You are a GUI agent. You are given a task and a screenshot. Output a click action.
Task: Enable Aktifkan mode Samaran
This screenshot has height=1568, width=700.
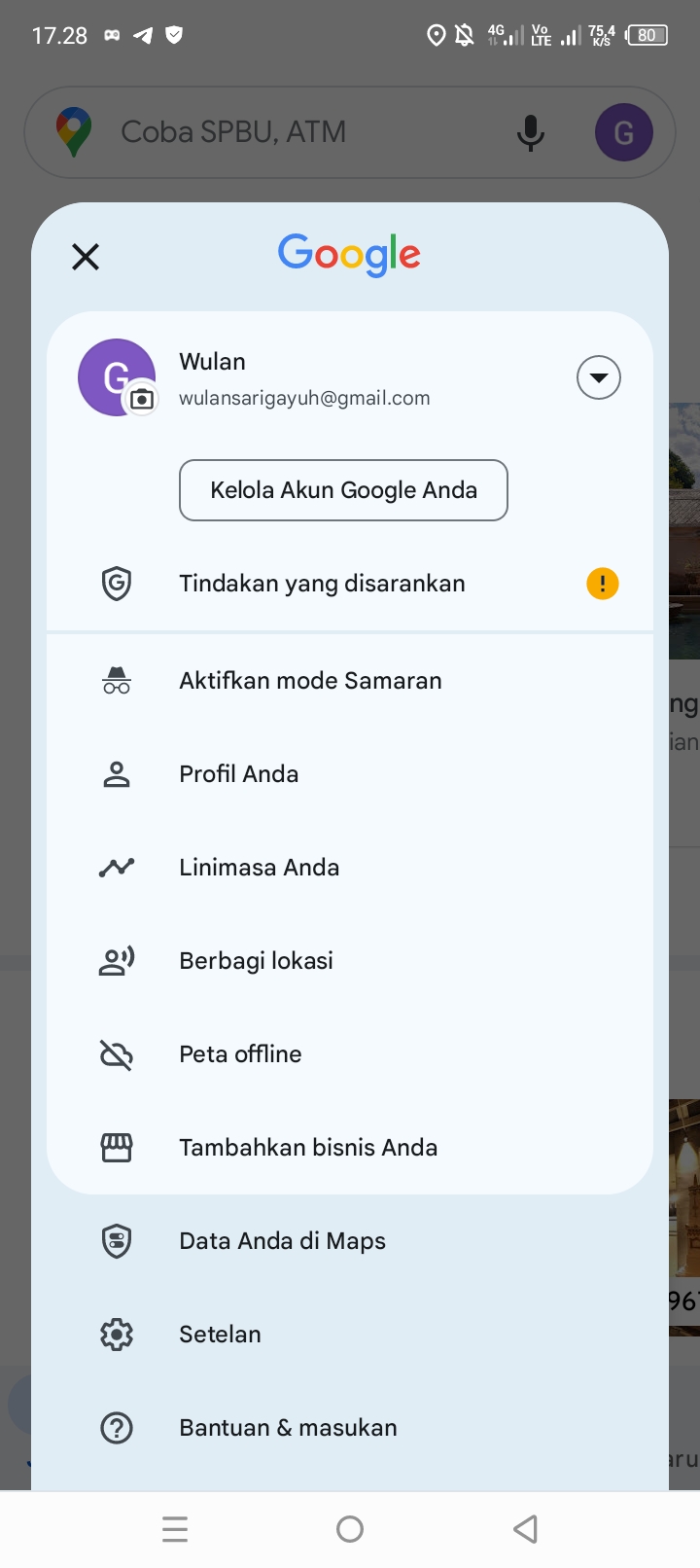click(x=310, y=681)
